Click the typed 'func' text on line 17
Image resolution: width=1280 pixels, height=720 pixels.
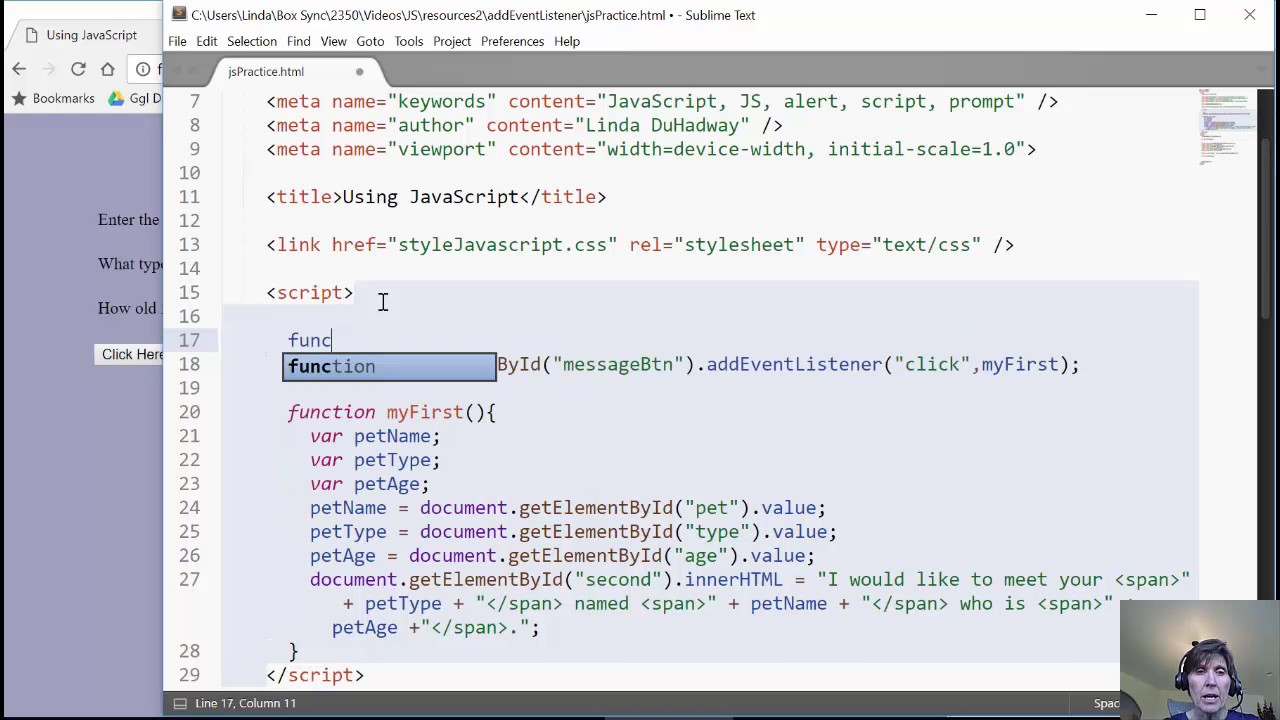[x=310, y=341]
